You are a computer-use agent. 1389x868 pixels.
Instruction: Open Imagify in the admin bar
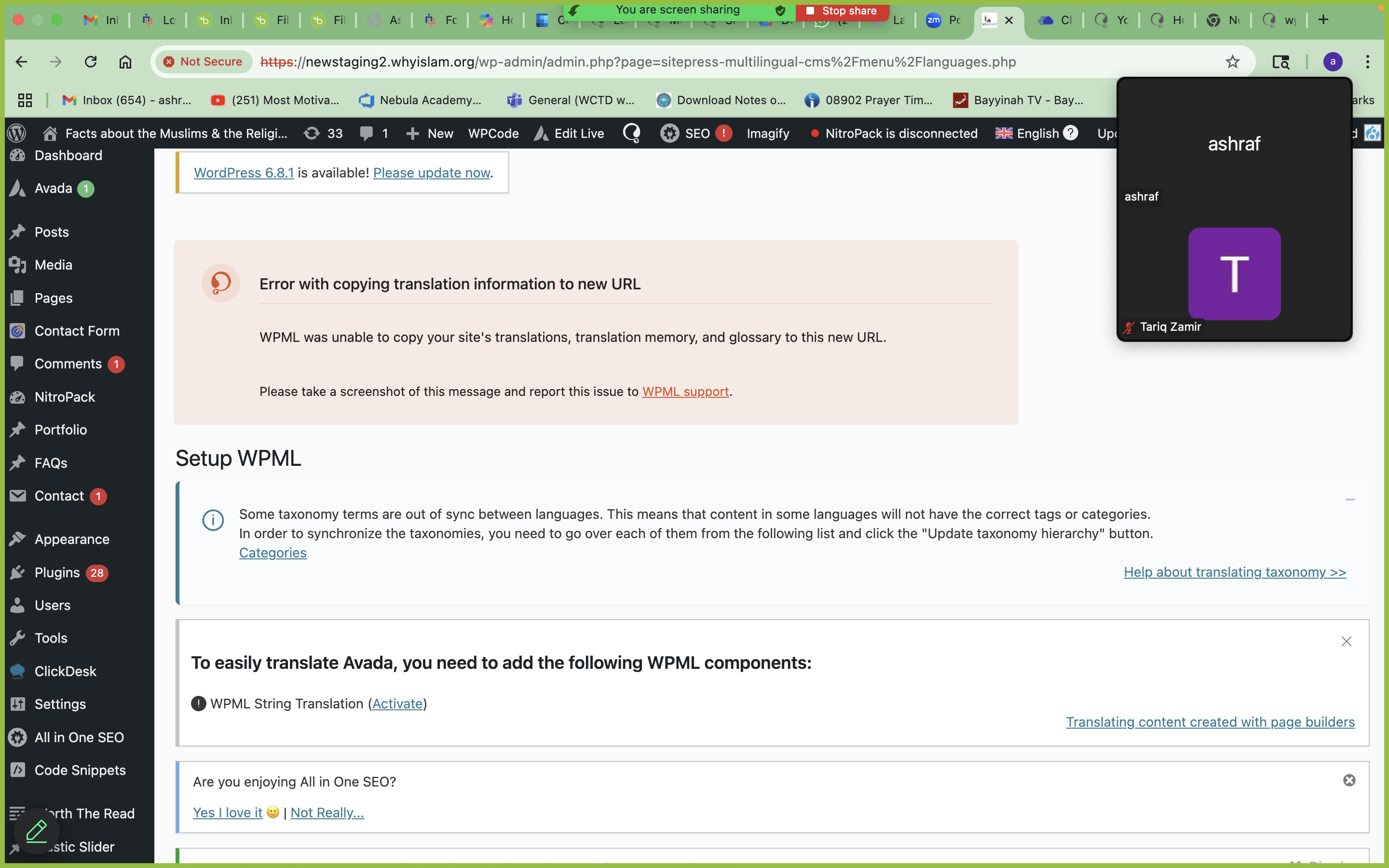[x=767, y=133]
